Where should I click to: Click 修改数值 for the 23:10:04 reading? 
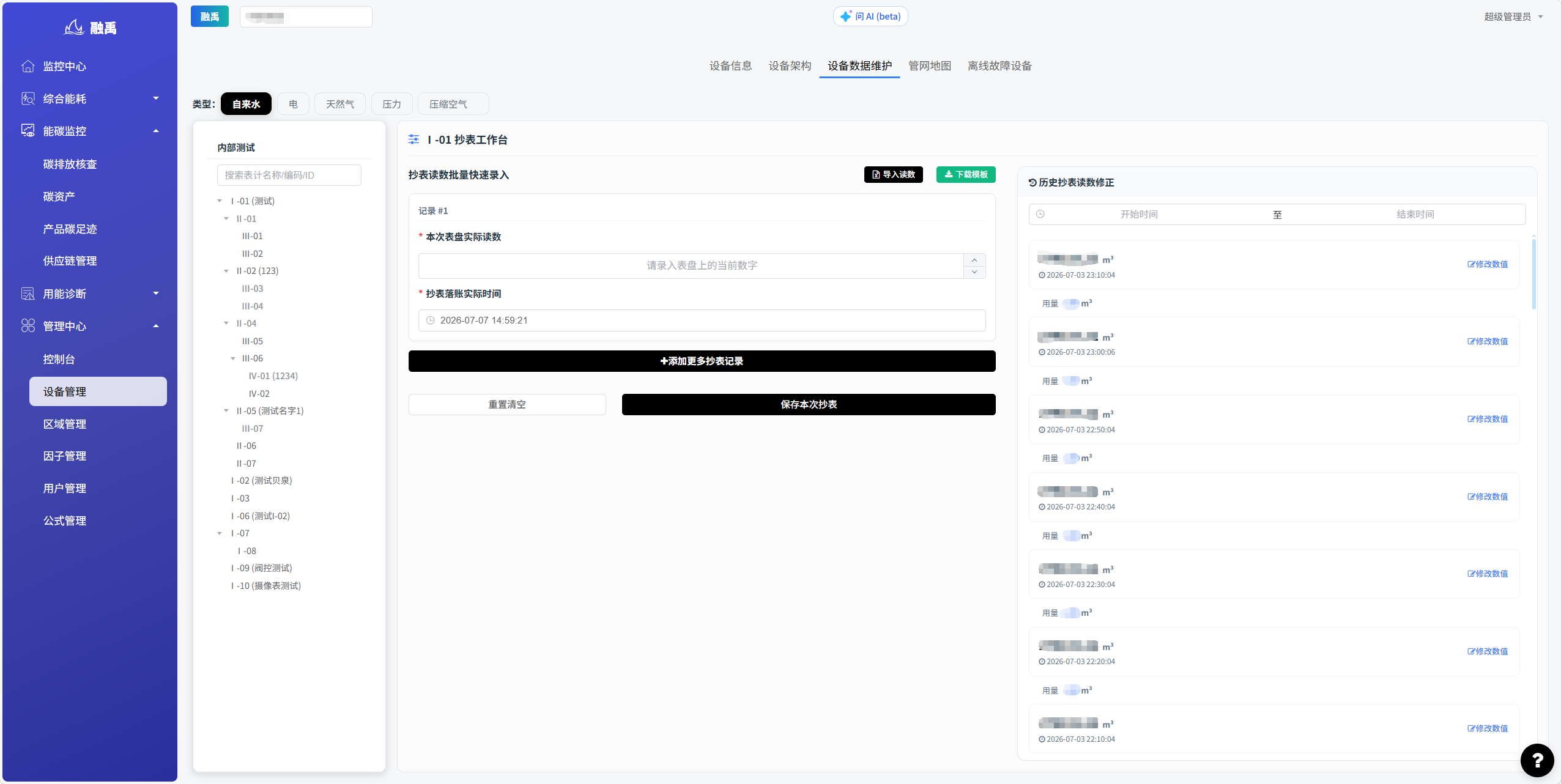coord(1488,264)
